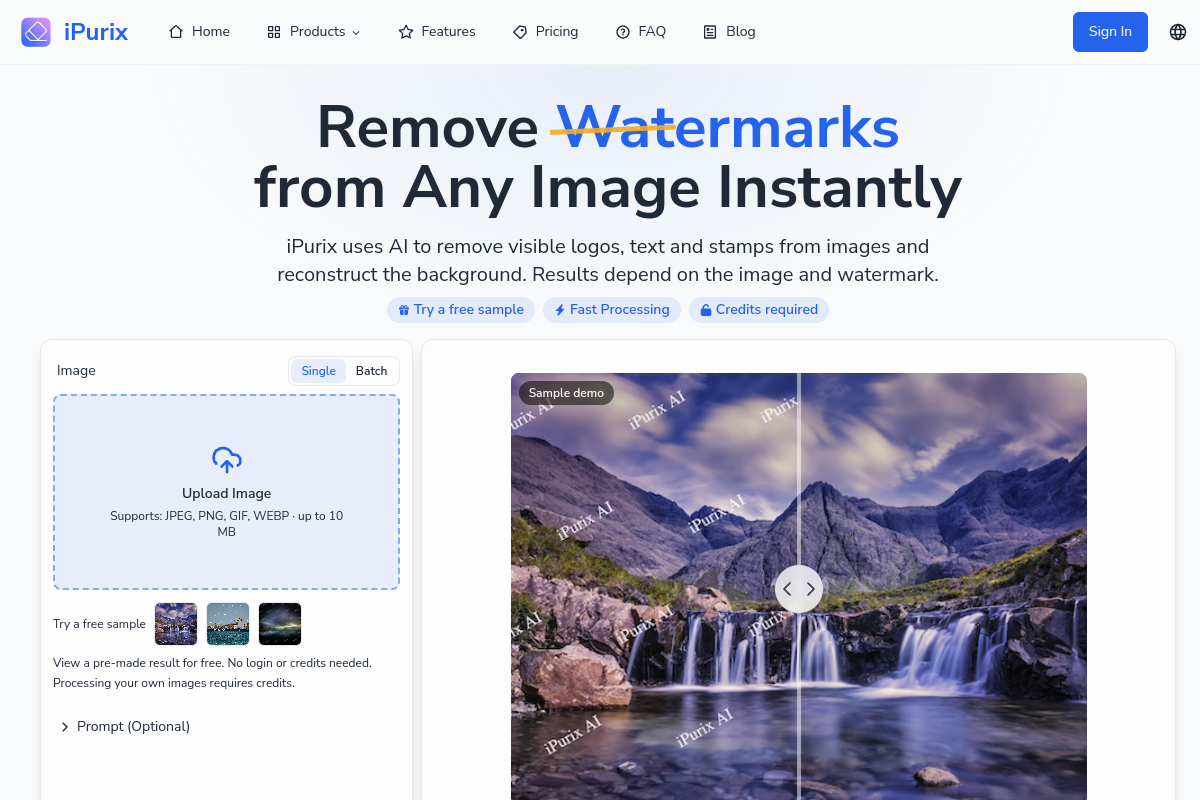Open the Products menu
The height and width of the screenshot is (800, 1200).
tap(314, 32)
